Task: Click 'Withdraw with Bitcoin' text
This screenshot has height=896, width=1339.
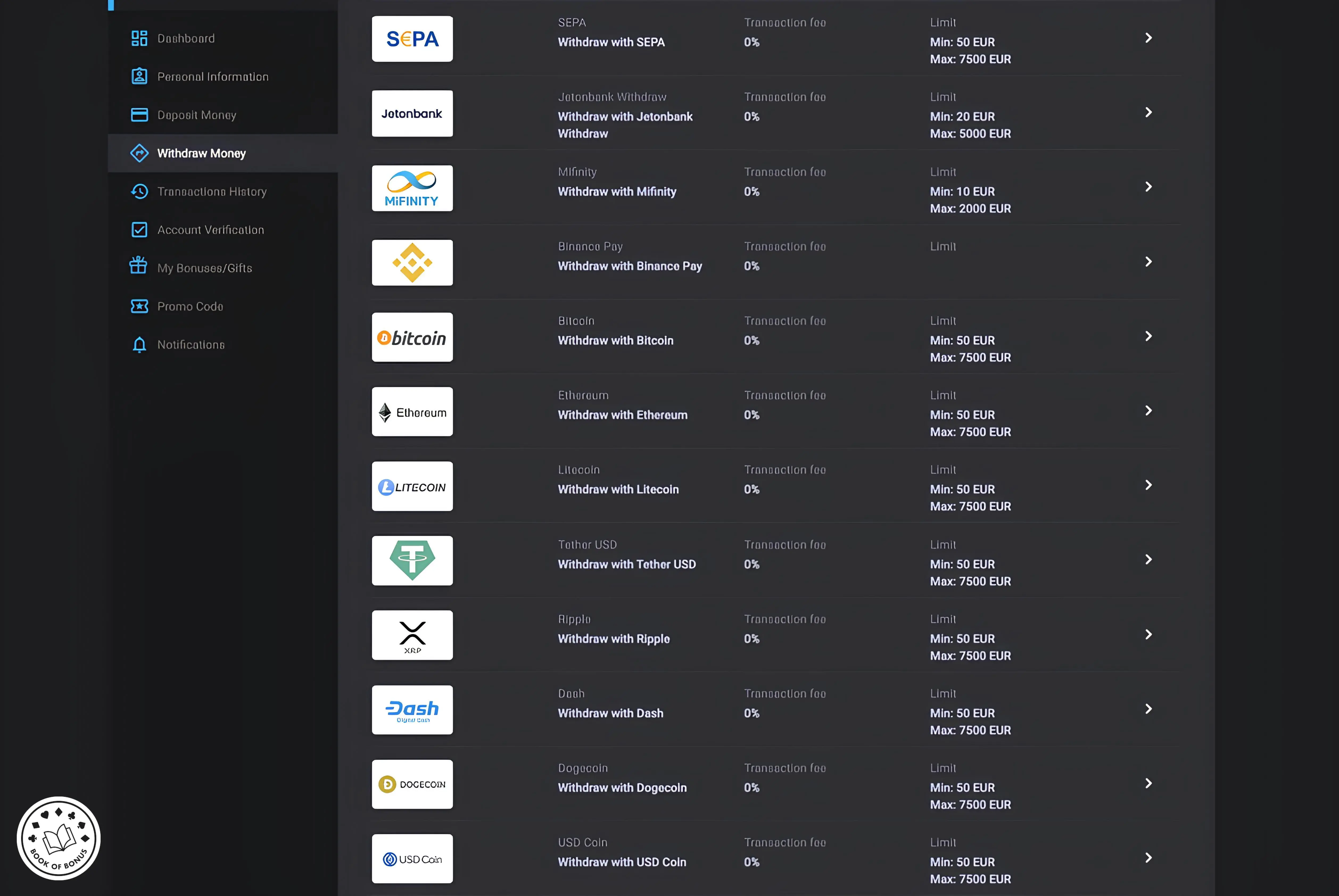Action: point(615,341)
